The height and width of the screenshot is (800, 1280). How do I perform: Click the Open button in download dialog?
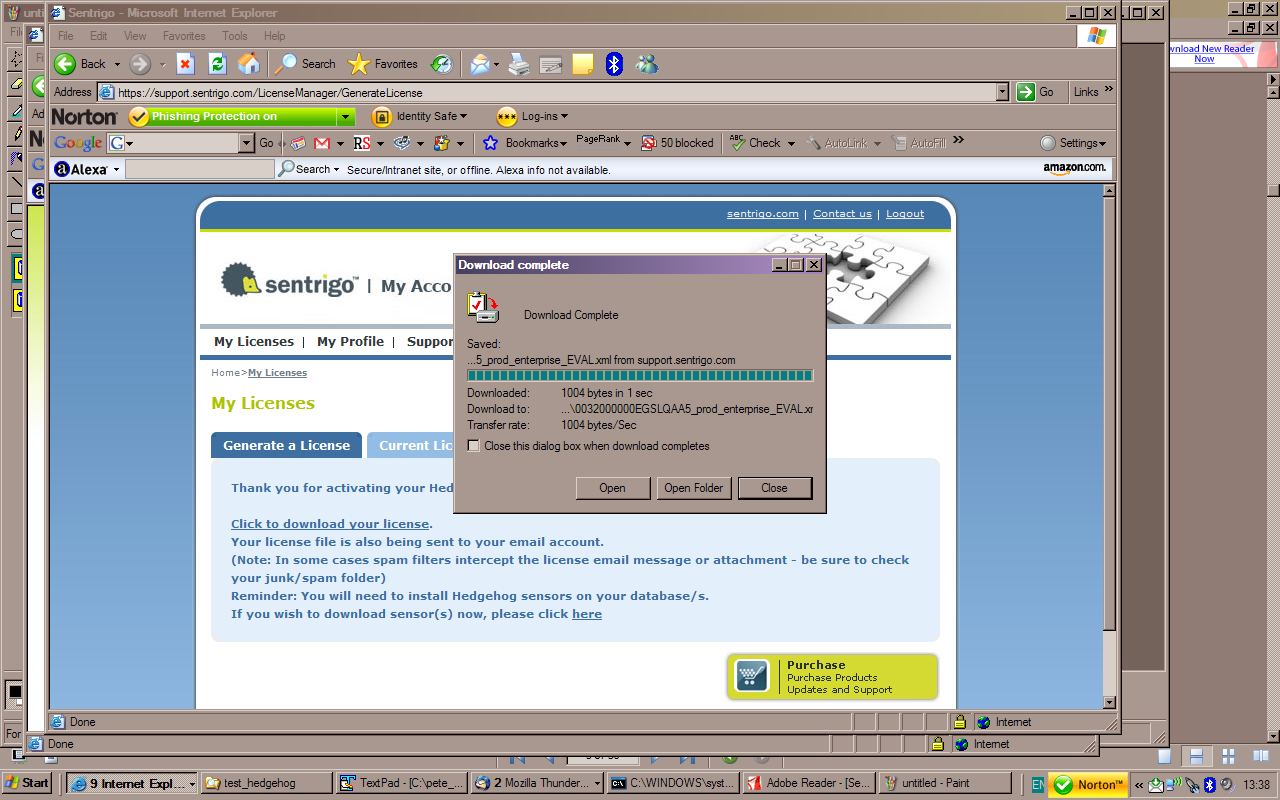point(612,488)
